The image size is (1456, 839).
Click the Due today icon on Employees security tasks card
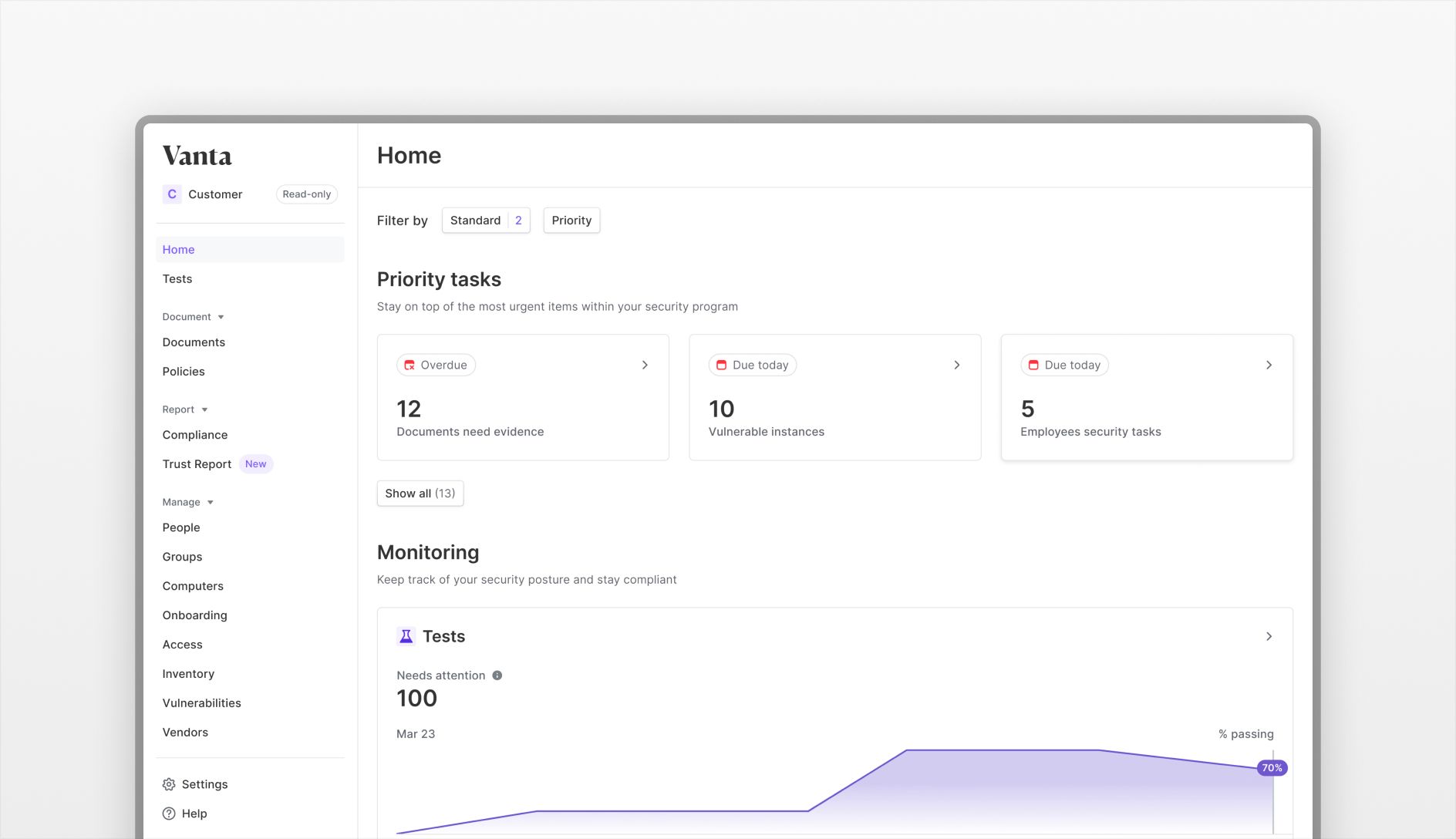pyautogui.click(x=1033, y=366)
